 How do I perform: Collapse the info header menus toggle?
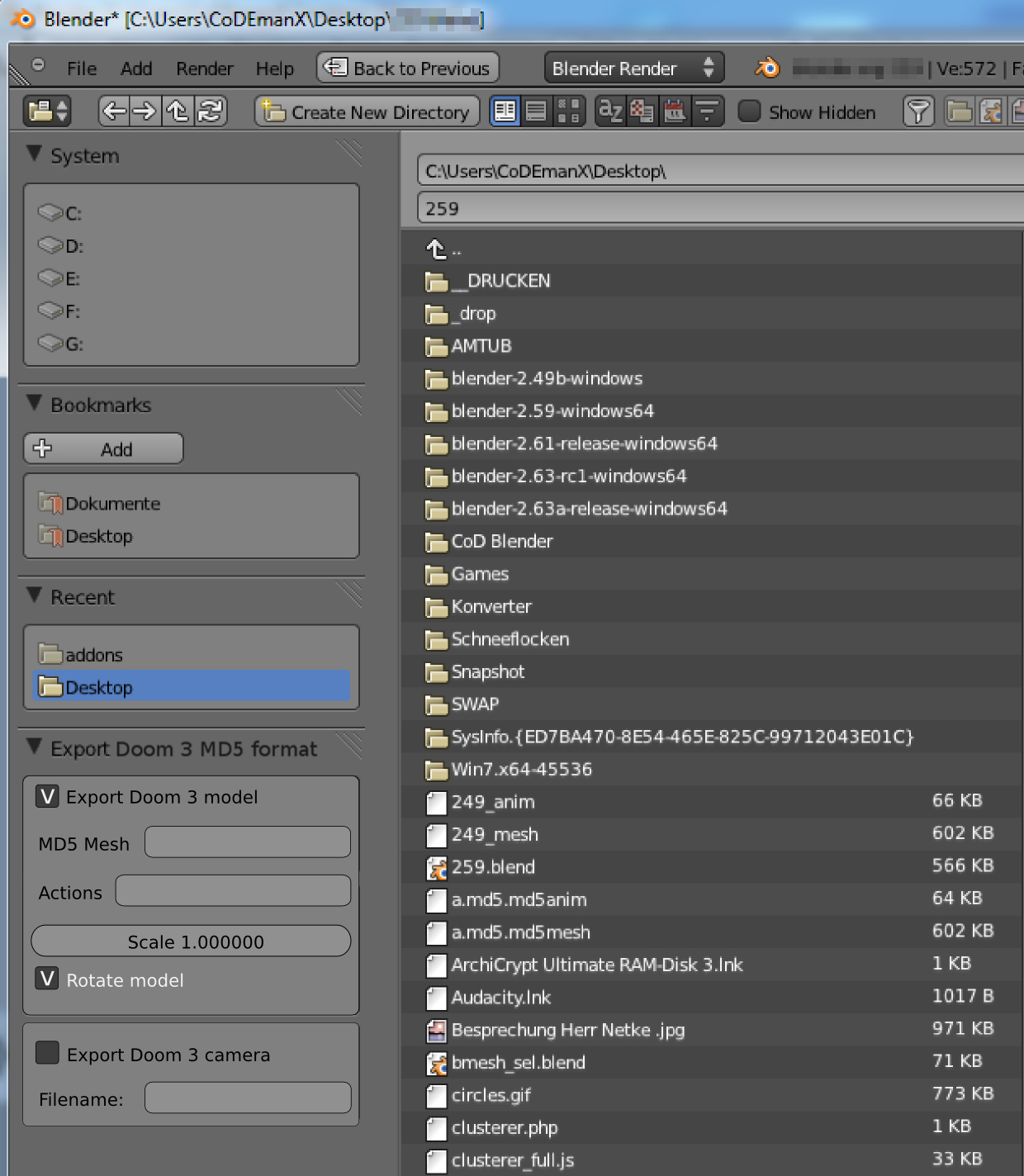click(x=38, y=65)
